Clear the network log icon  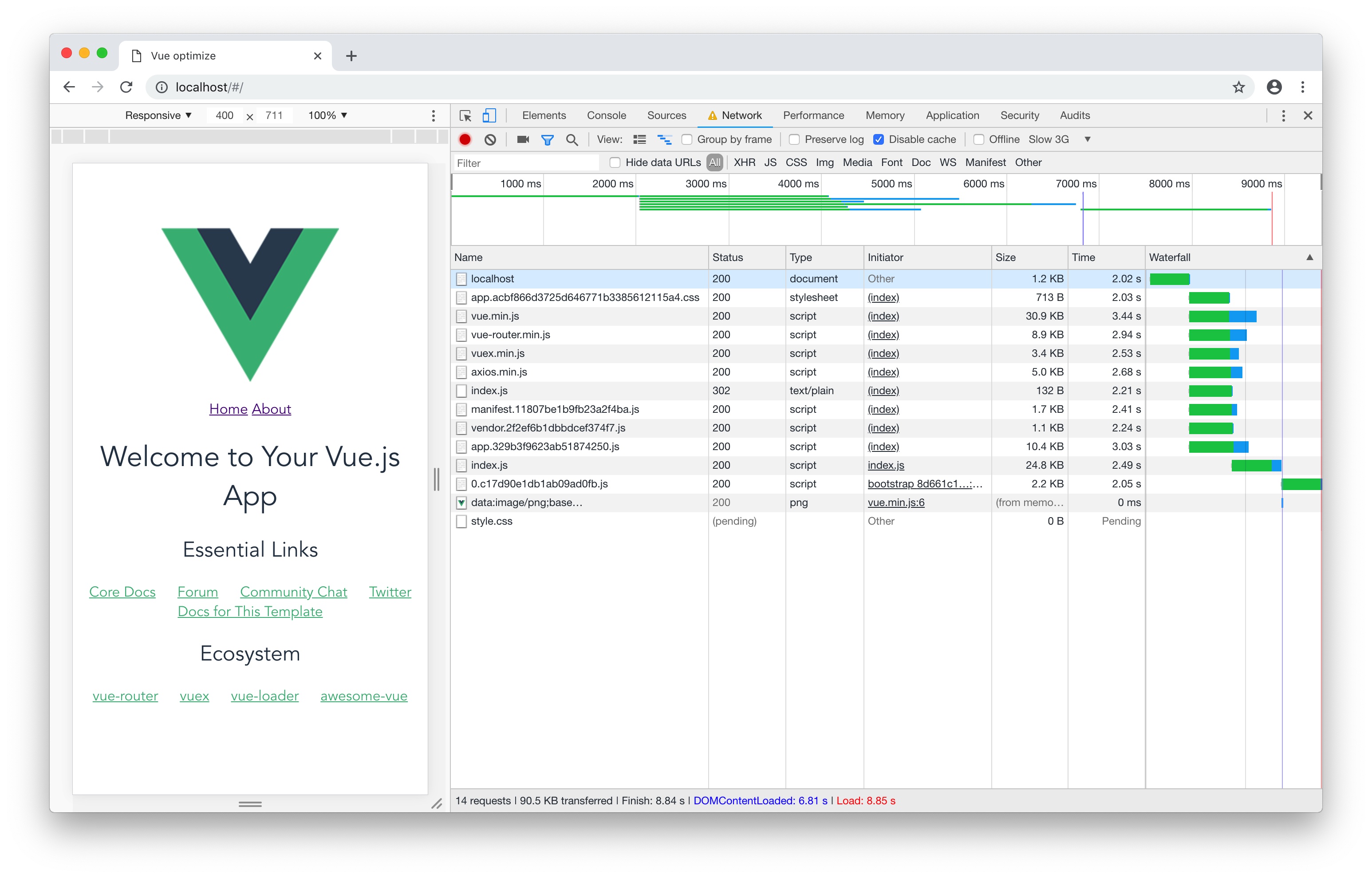click(x=490, y=140)
